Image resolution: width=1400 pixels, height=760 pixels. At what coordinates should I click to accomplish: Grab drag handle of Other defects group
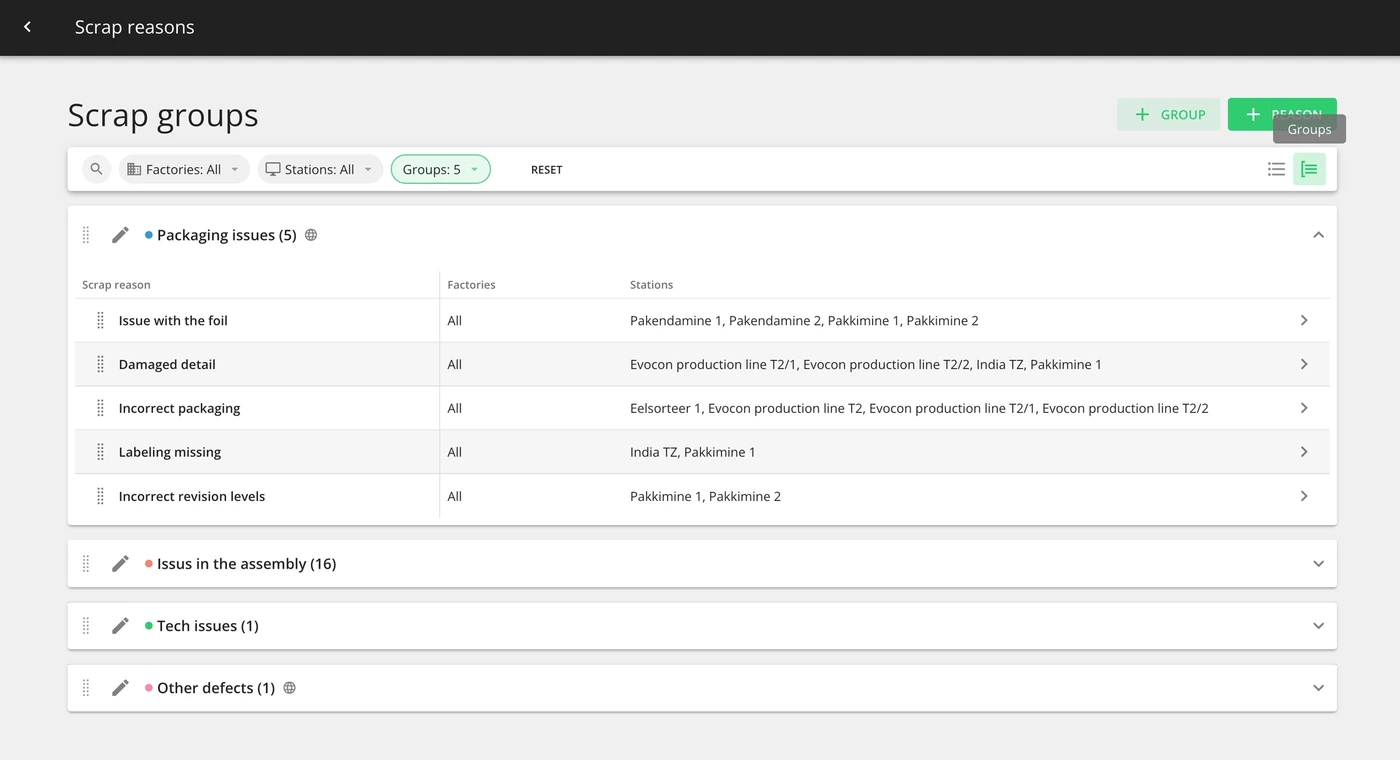point(86,688)
